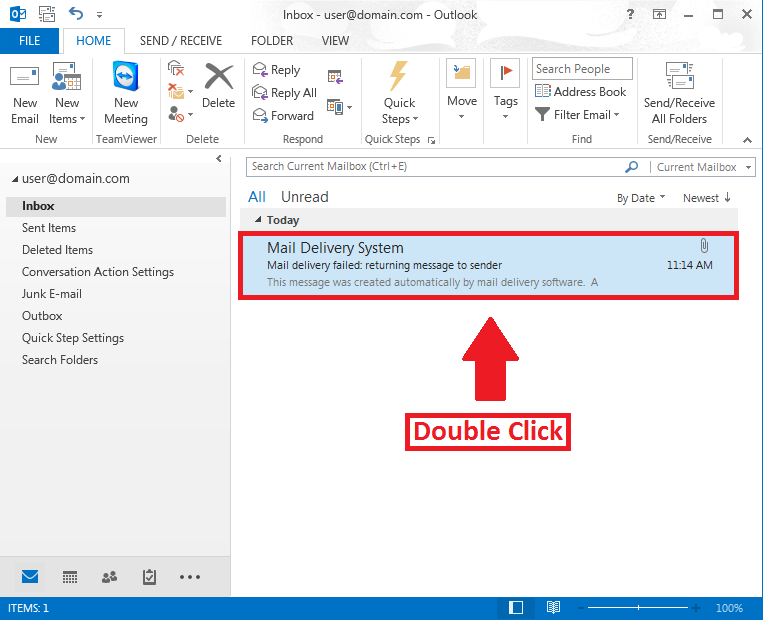Image resolution: width=763 pixels, height=620 pixels.
Task: Click Send/Receive All Folders
Action: coord(679,93)
